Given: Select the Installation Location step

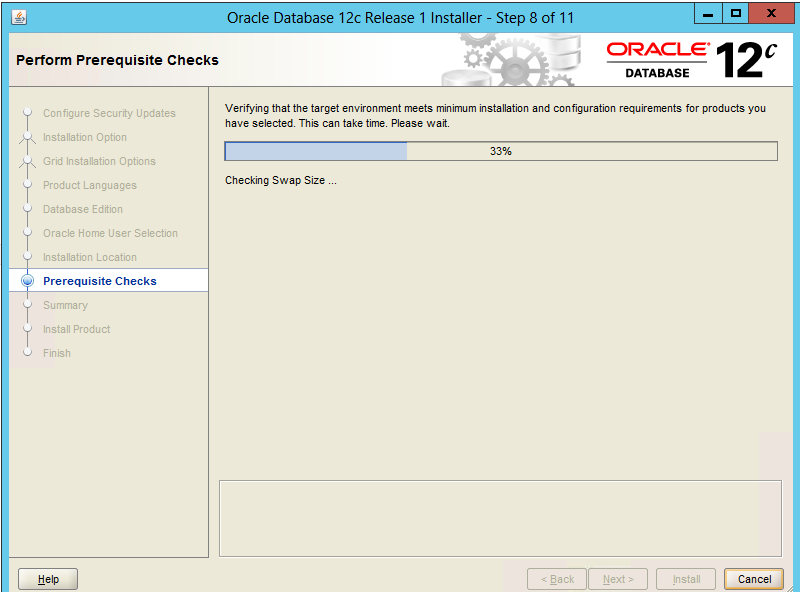Looking at the screenshot, I should click(x=90, y=258).
